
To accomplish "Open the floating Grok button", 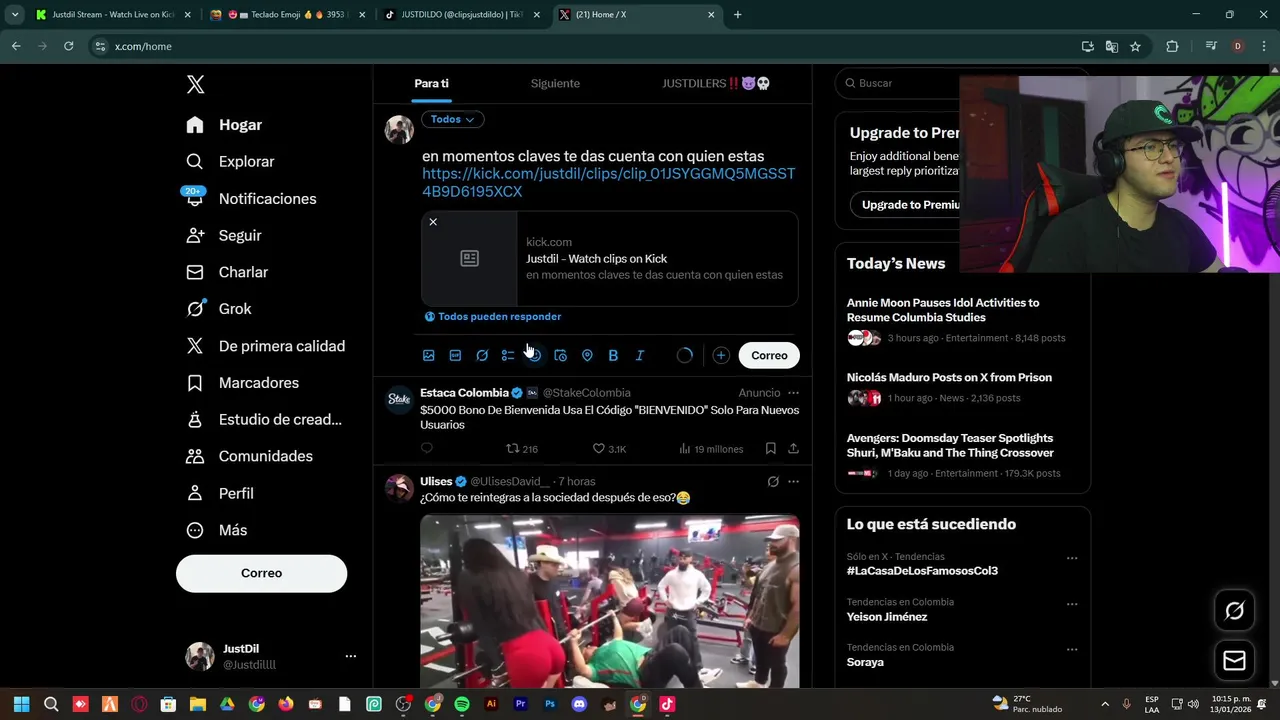I will point(1234,611).
